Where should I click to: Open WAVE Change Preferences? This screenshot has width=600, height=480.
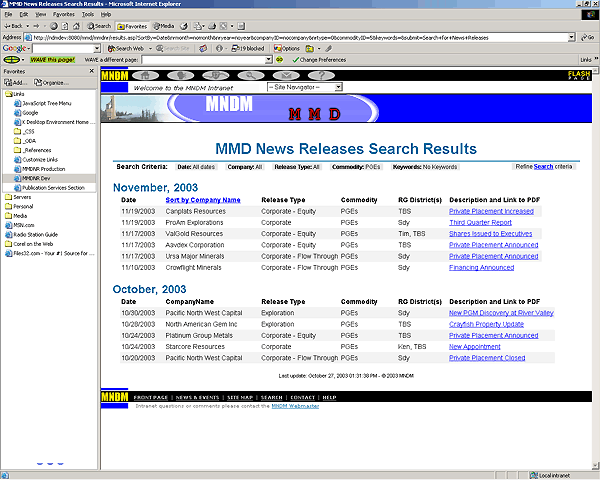[x=319, y=60]
